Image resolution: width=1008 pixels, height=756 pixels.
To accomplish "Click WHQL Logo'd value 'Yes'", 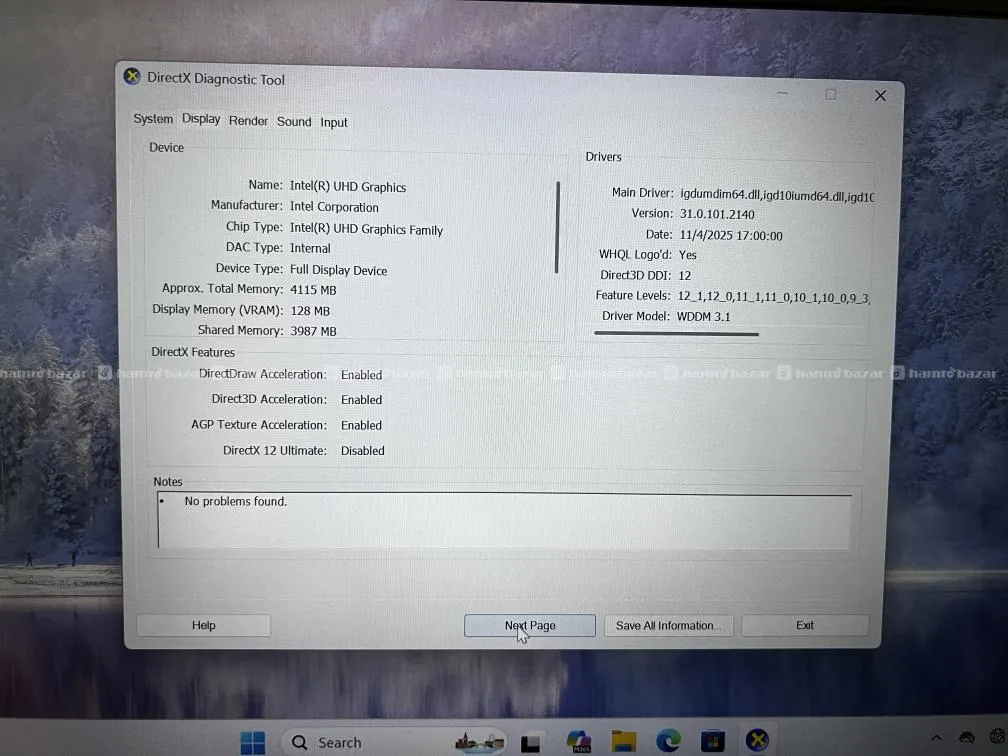I will point(688,255).
